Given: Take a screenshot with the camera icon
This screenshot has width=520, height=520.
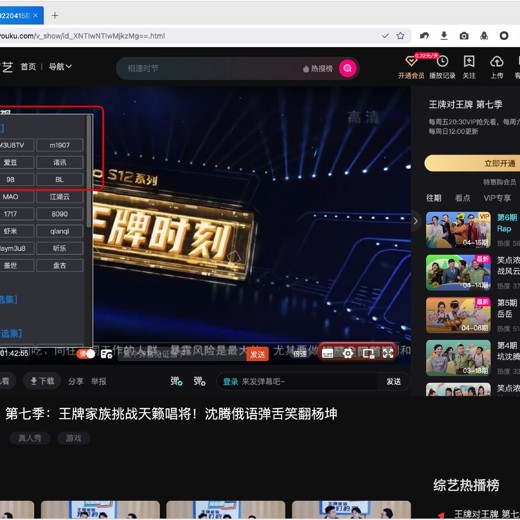Looking at the screenshot, I should pos(464,36).
